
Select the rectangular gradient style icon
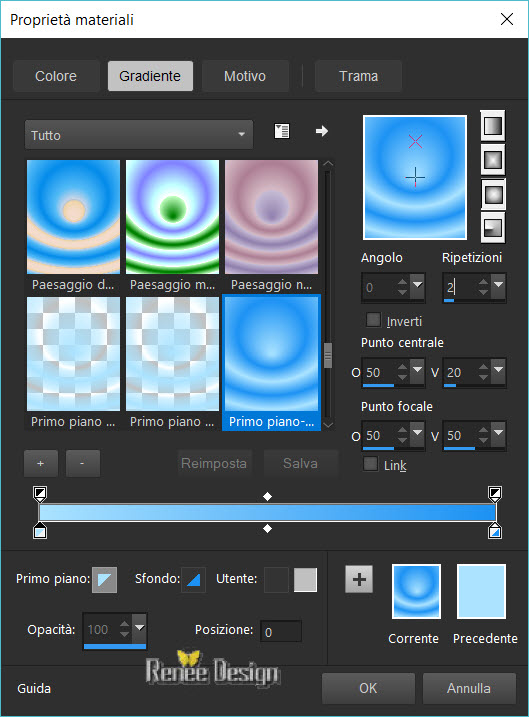tap(492, 160)
